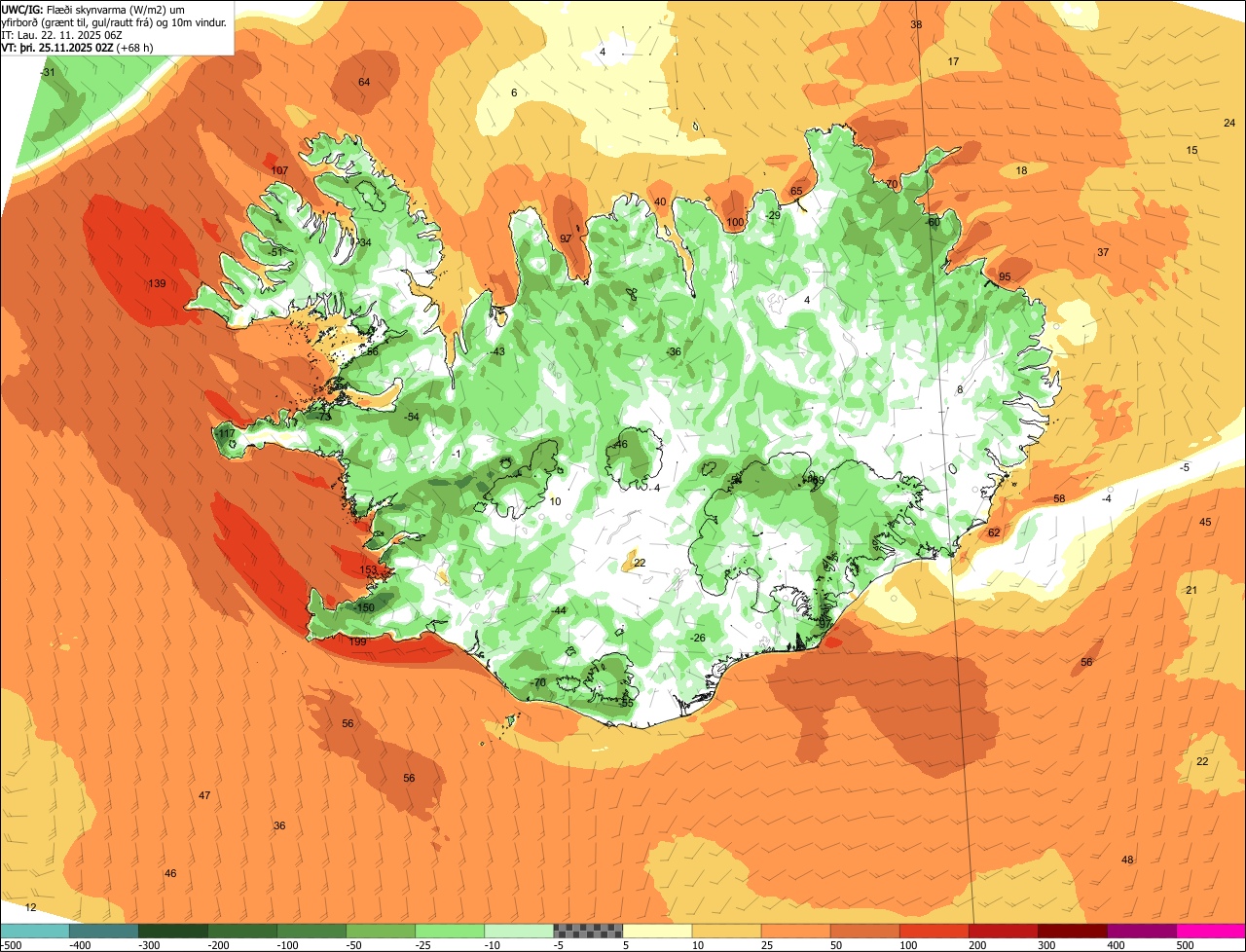Click the value 199 off the southwest coast
This screenshot has width=1246, height=952.
pos(358,642)
